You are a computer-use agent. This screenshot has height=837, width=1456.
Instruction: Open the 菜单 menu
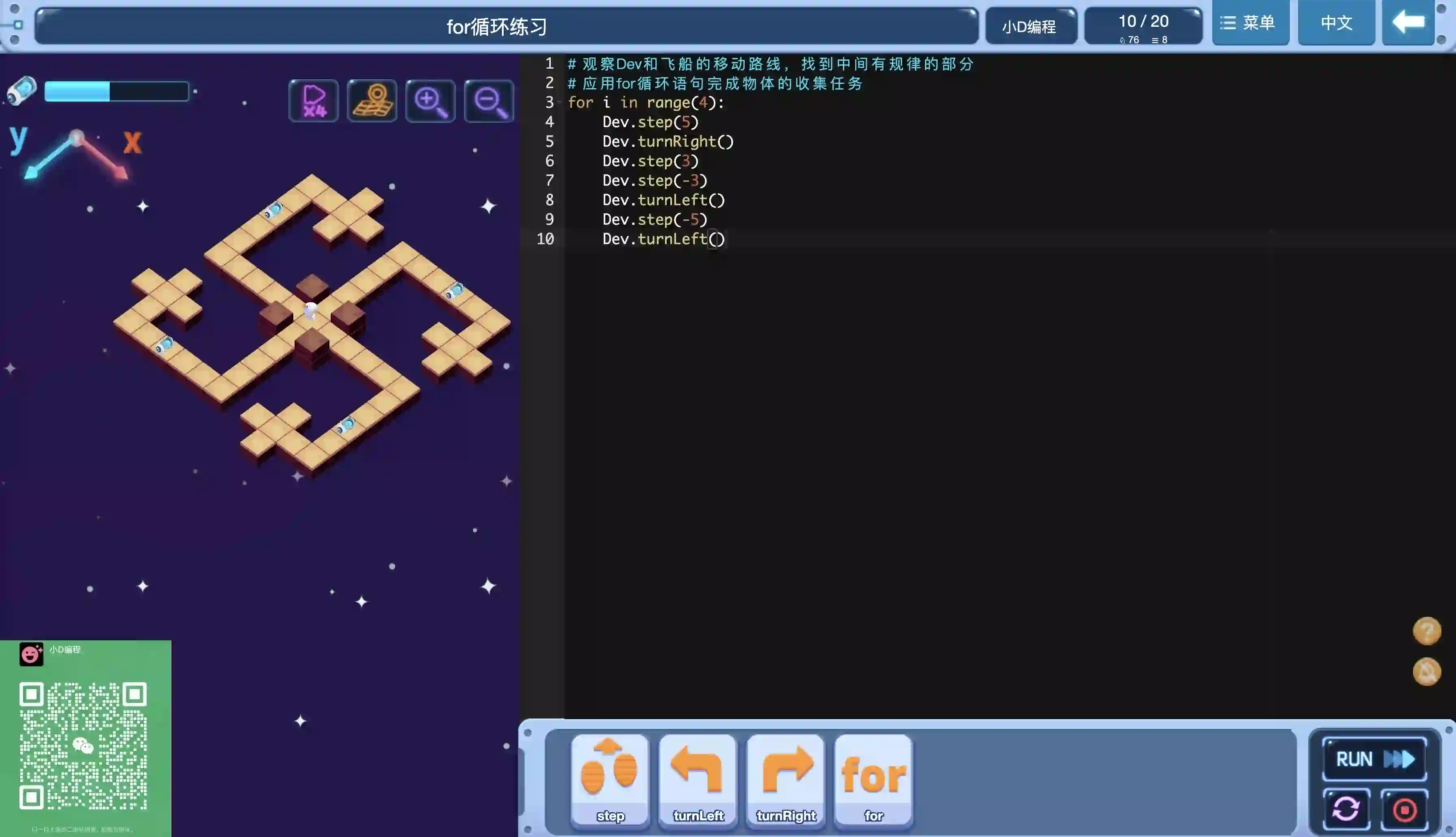point(1250,23)
